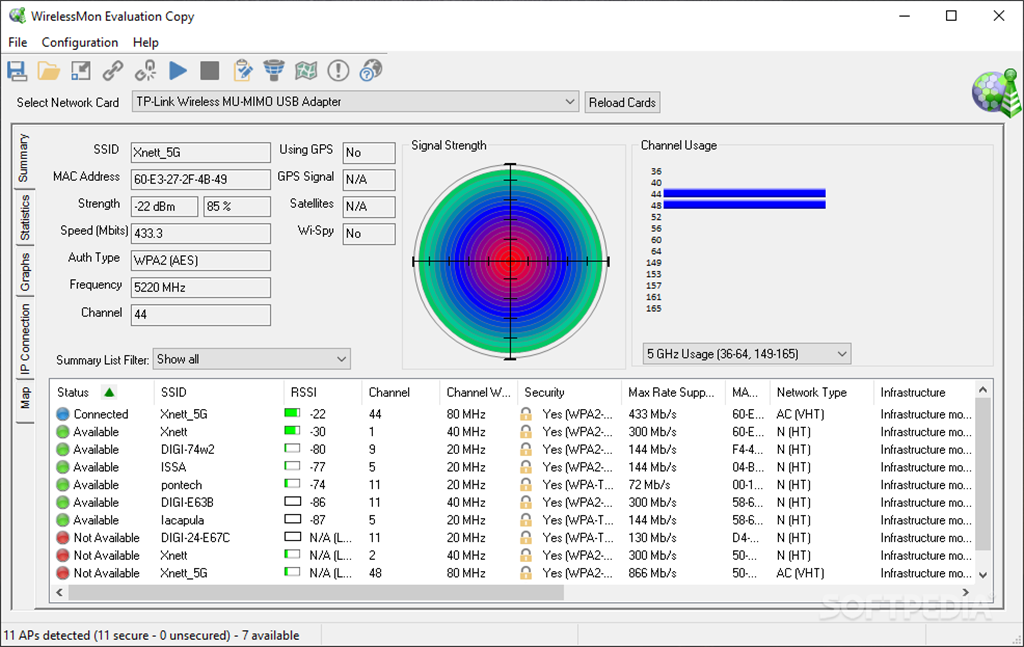Click the Frequency field 5220 MHz

[x=200, y=288]
